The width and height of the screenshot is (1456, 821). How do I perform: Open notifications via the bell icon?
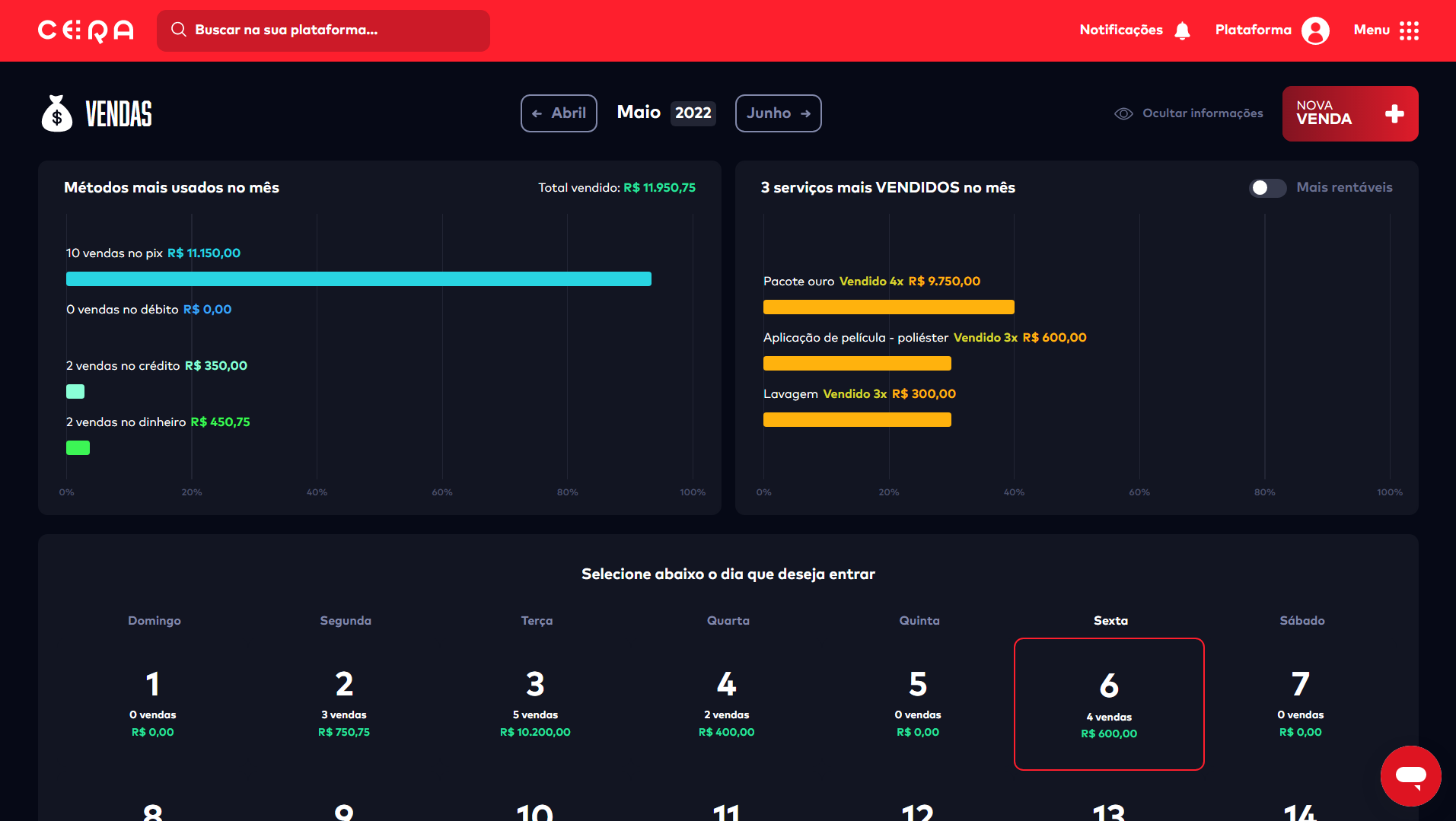click(1181, 30)
